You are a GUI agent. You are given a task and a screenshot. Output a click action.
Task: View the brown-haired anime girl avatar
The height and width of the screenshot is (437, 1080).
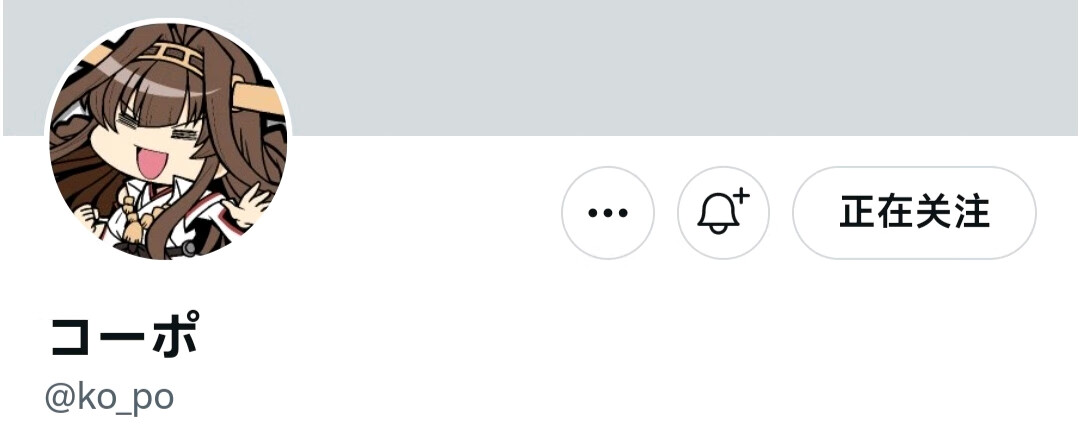[x=168, y=141]
